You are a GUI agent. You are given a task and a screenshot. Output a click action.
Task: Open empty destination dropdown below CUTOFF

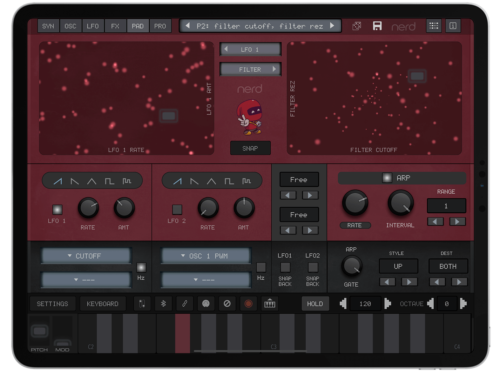pyautogui.click(x=86, y=279)
